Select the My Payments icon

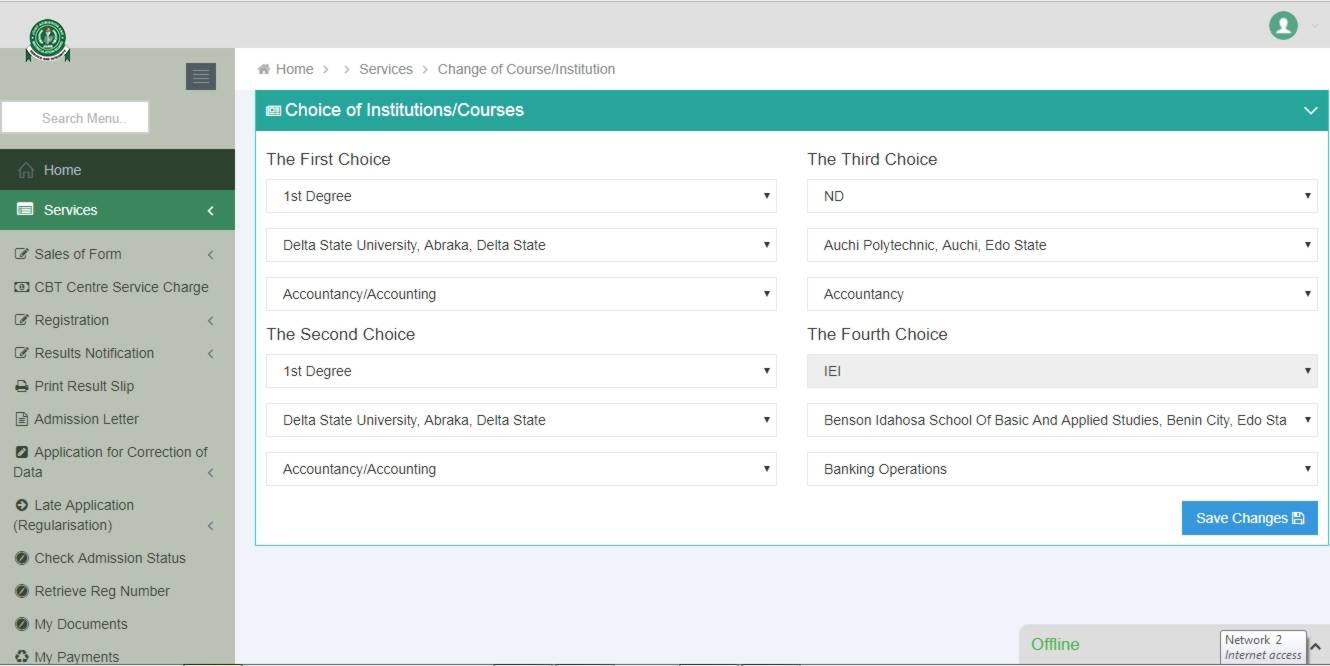click(21, 656)
